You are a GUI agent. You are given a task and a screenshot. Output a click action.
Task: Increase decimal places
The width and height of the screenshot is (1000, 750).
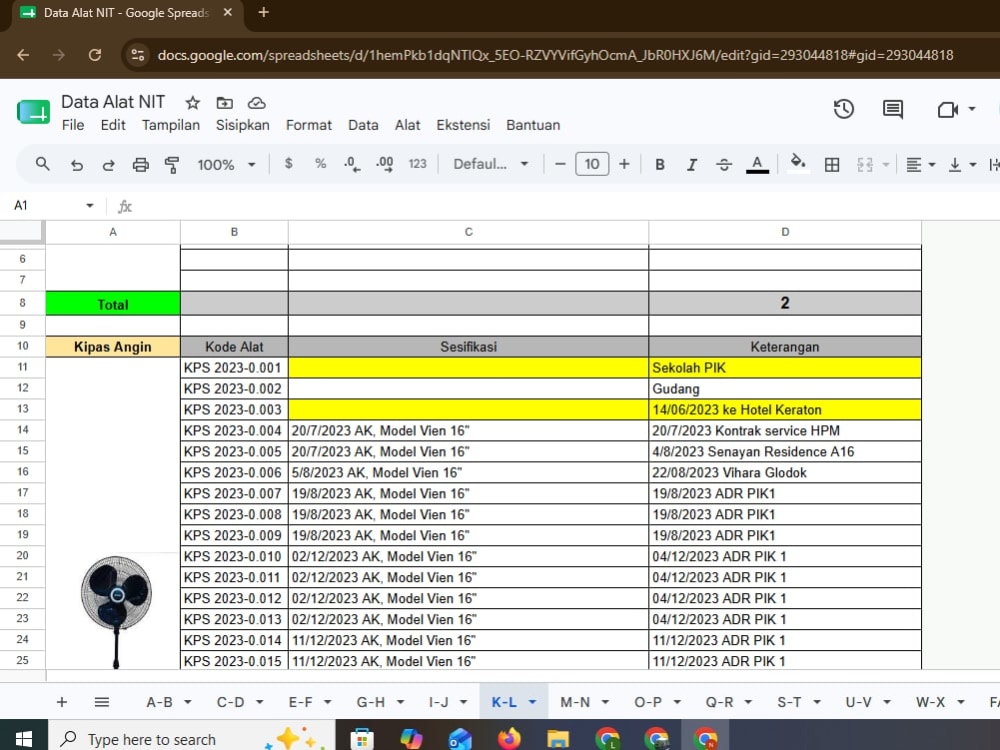385,165
